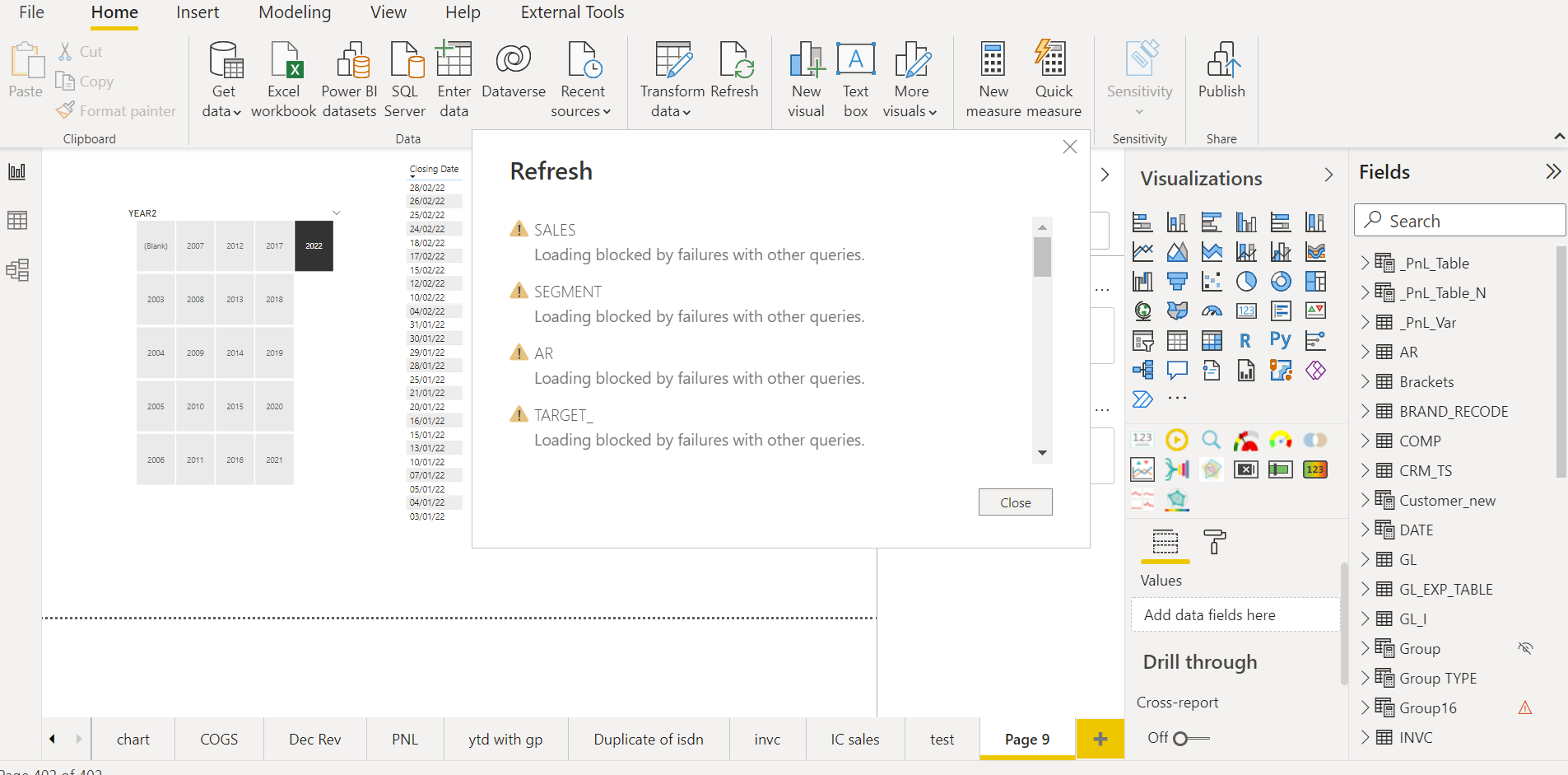Image resolution: width=1568 pixels, height=775 pixels.
Task: Connect to SQL Server
Action: click(405, 79)
